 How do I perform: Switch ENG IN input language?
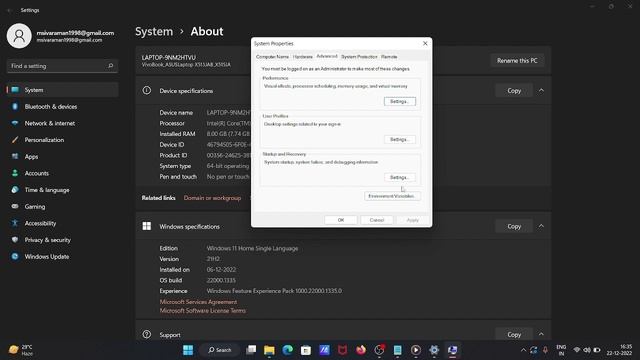(561, 350)
